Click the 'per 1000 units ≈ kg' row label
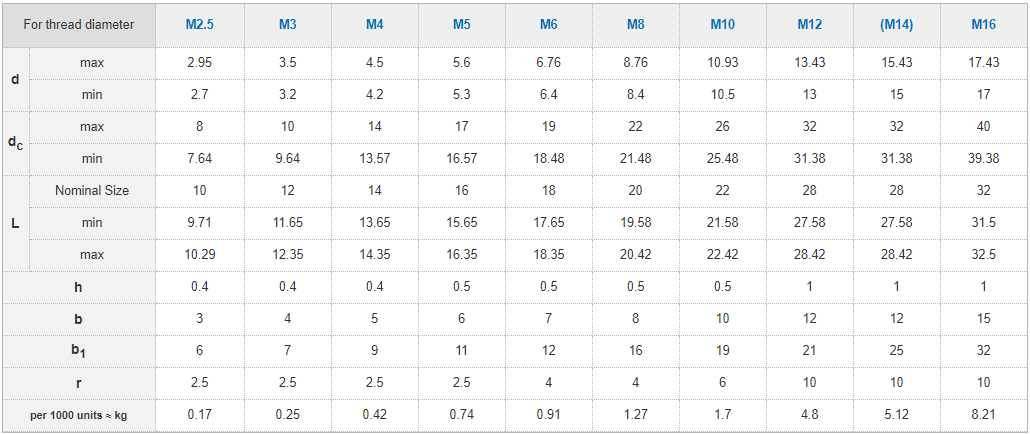Screen dimensions: 1030x434 (x=79, y=415)
